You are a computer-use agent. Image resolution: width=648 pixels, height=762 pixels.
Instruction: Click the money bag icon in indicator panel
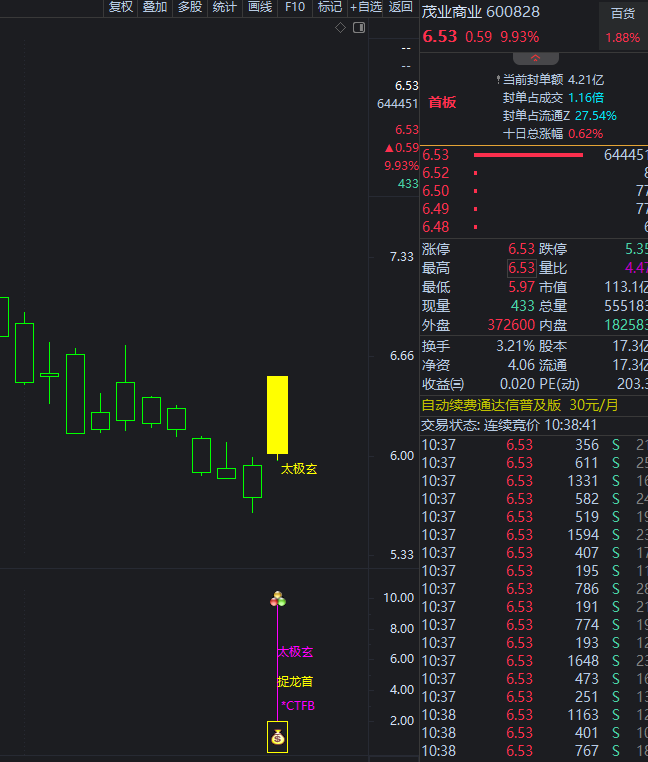(x=278, y=738)
